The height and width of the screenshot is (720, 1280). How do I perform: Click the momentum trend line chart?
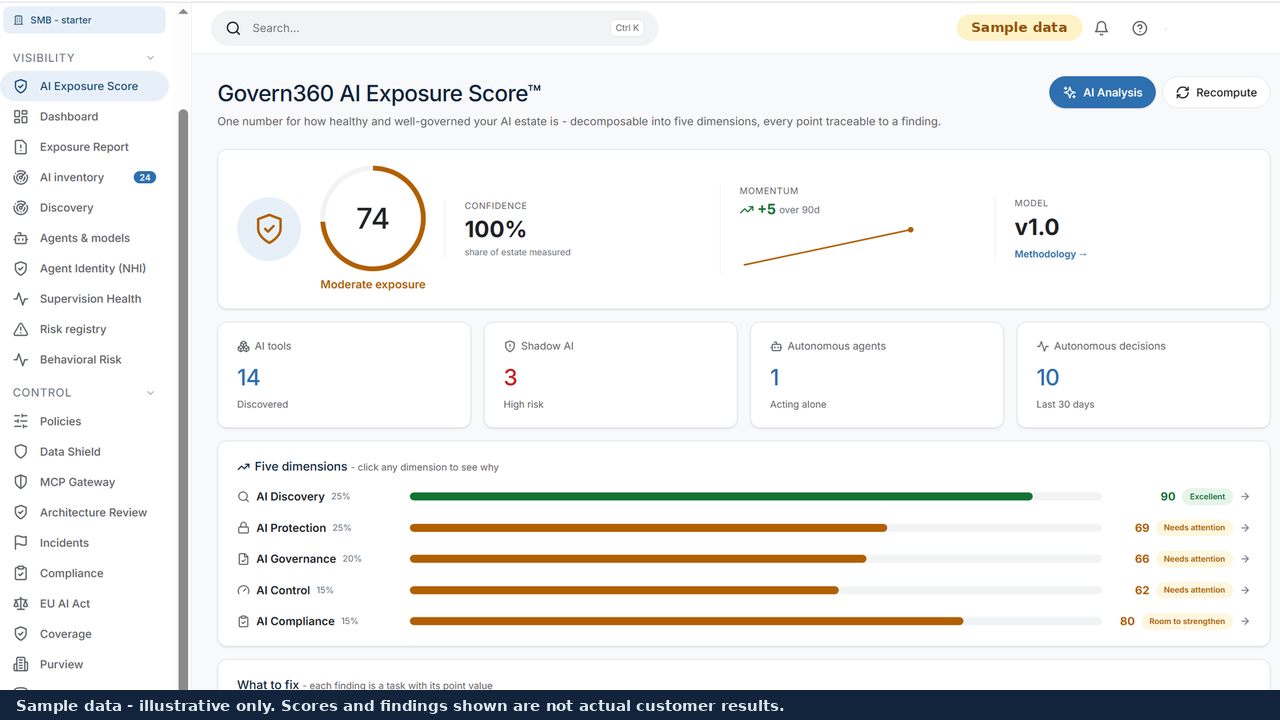[827, 247]
